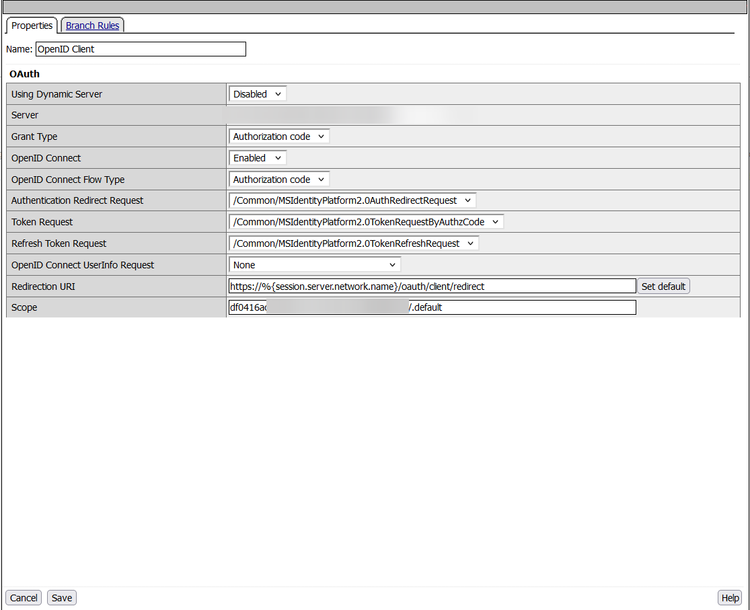Open the OpenID Connect Flow Type dropdown
The width and height of the screenshot is (750, 610).
point(279,179)
